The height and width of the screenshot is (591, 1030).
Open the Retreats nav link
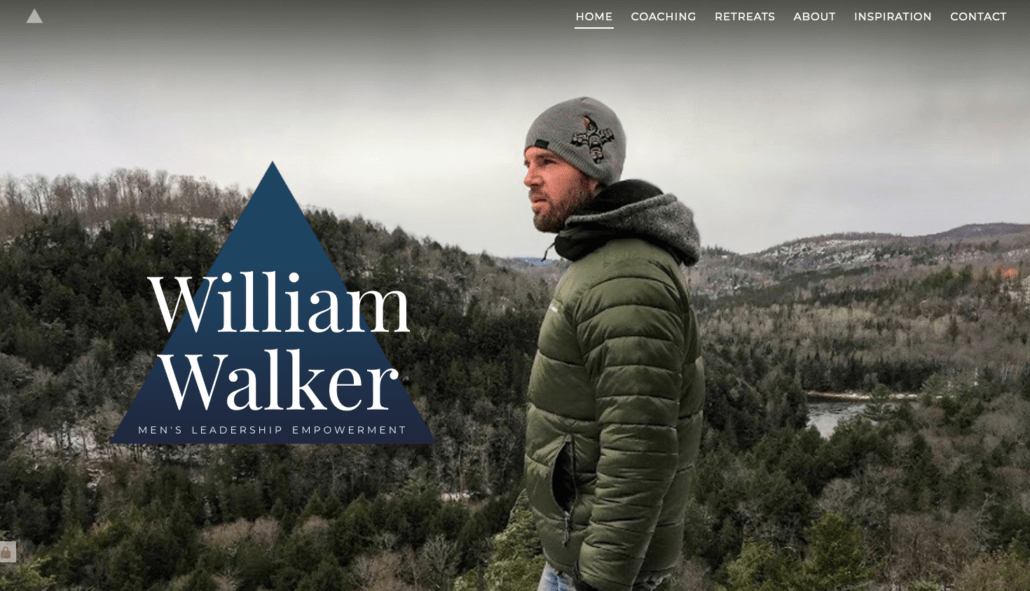tap(745, 16)
